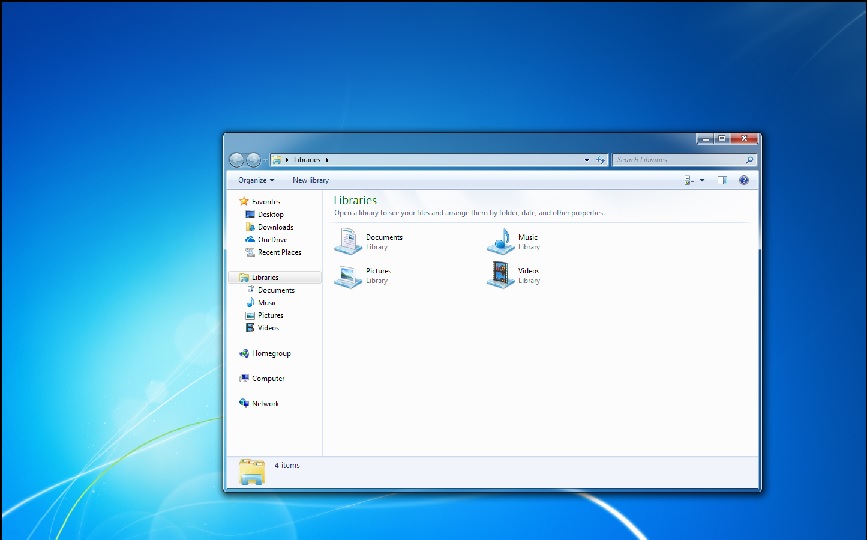Click the Homegroup icon
Viewport: 868px width, 540px height.
click(x=244, y=353)
